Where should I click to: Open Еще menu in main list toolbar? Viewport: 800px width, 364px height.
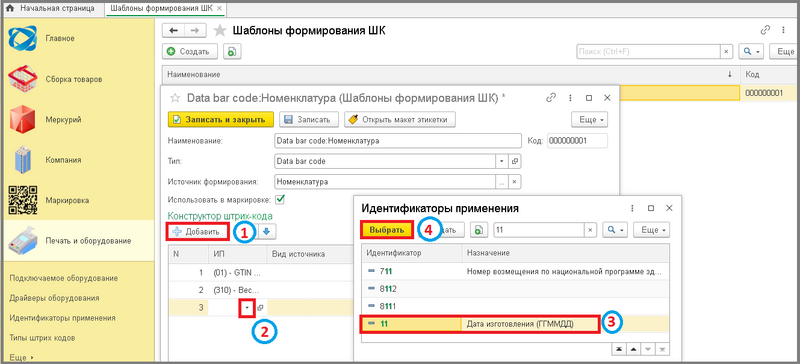pyautogui.click(x=783, y=52)
